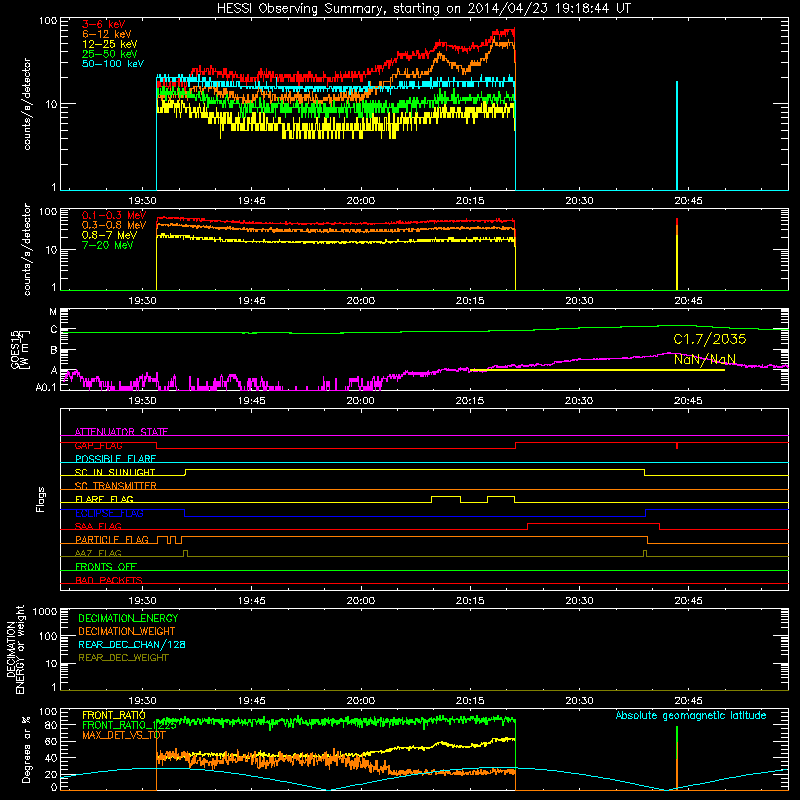Click the 0.1-0.3 MeV legend entry
Image resolution: width=800 pixels, height=800 pixels.
pyautogui.click(x=114, y=215)
